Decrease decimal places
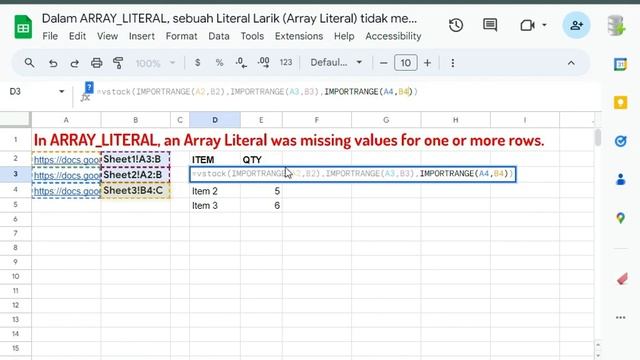640x360 pixels. pos(241,63)
